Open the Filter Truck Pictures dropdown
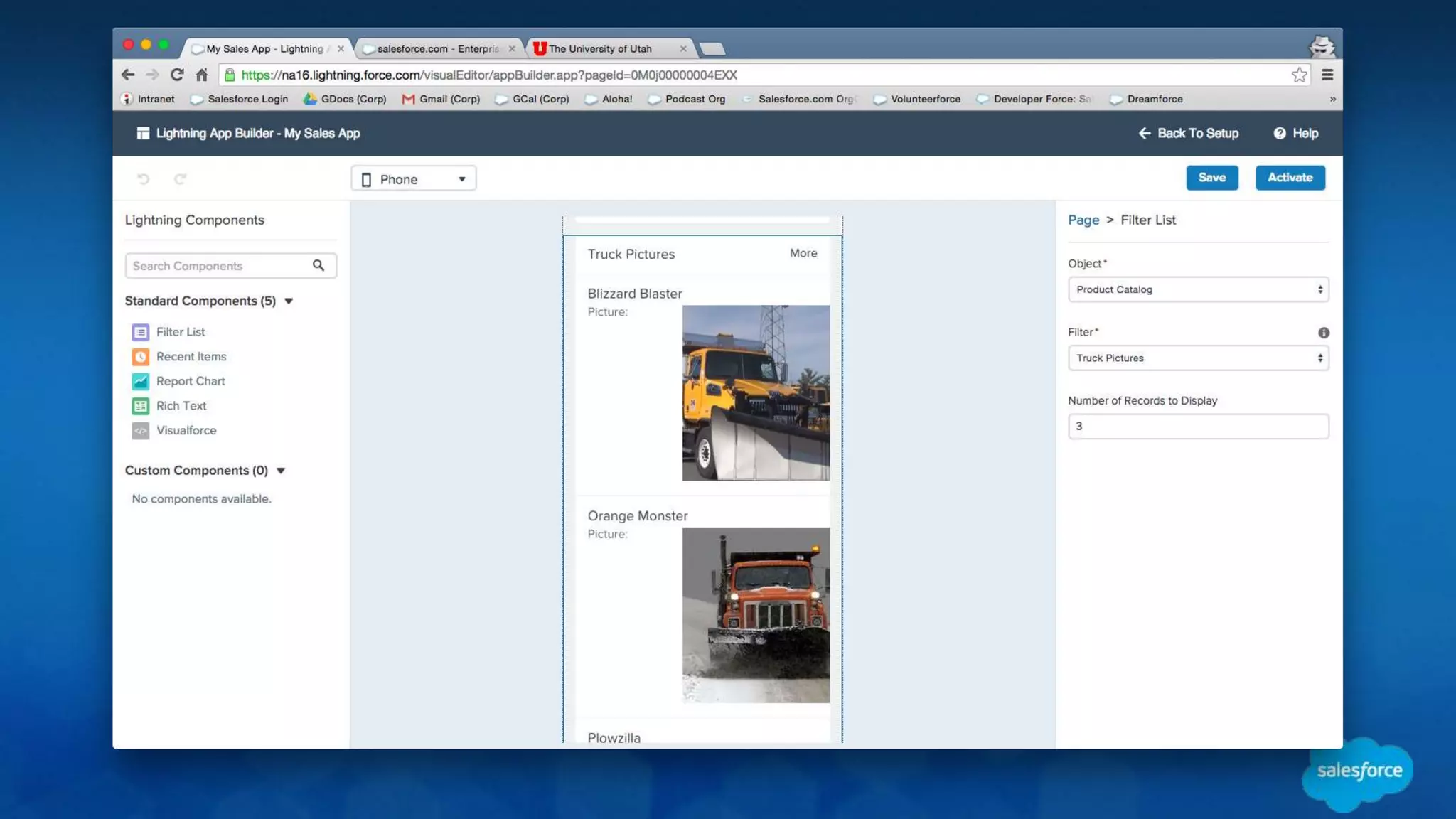Viewport: 1456px width, 819px height. [1198, 358]
